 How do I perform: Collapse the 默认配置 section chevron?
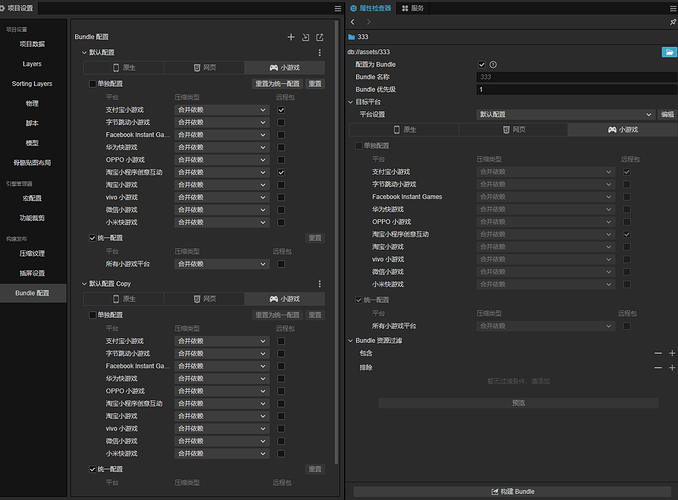coord(84,52)
